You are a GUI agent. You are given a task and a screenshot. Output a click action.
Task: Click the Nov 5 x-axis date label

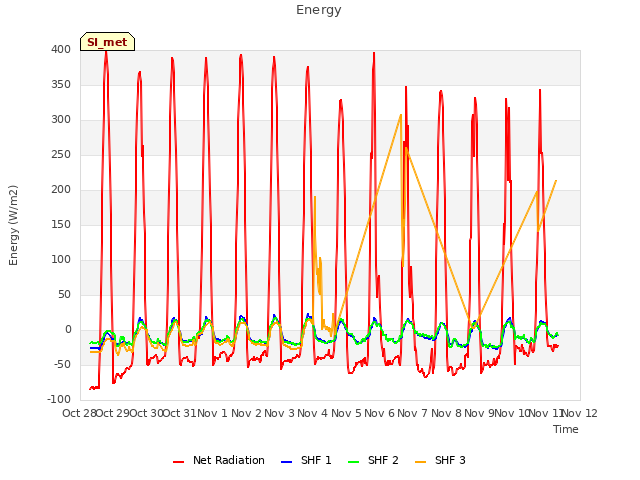[346, 413]
